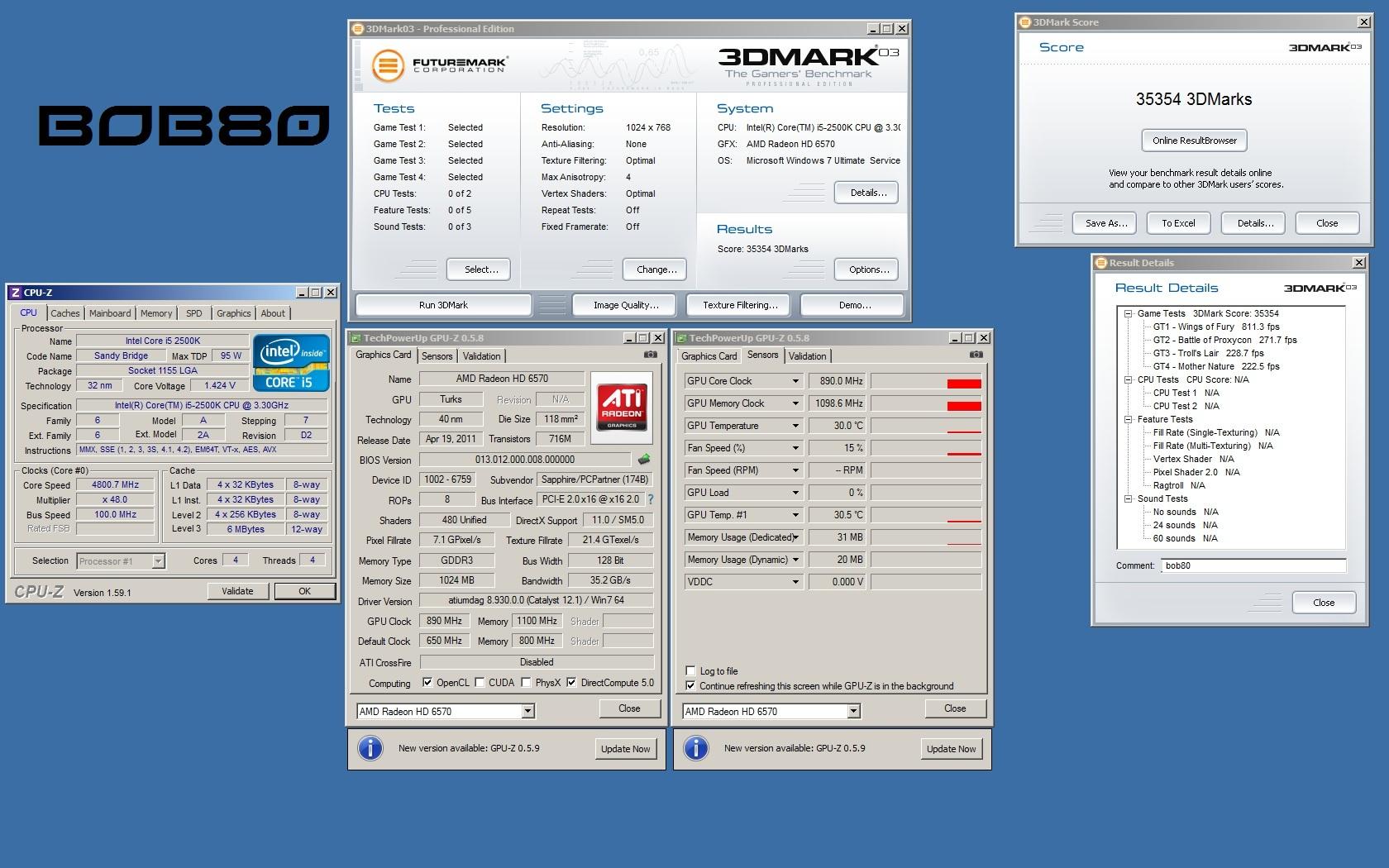Toggle Continue refreshing in background checkbox
The height and width of the screenshot is (868, 1389).
point(690,686)
